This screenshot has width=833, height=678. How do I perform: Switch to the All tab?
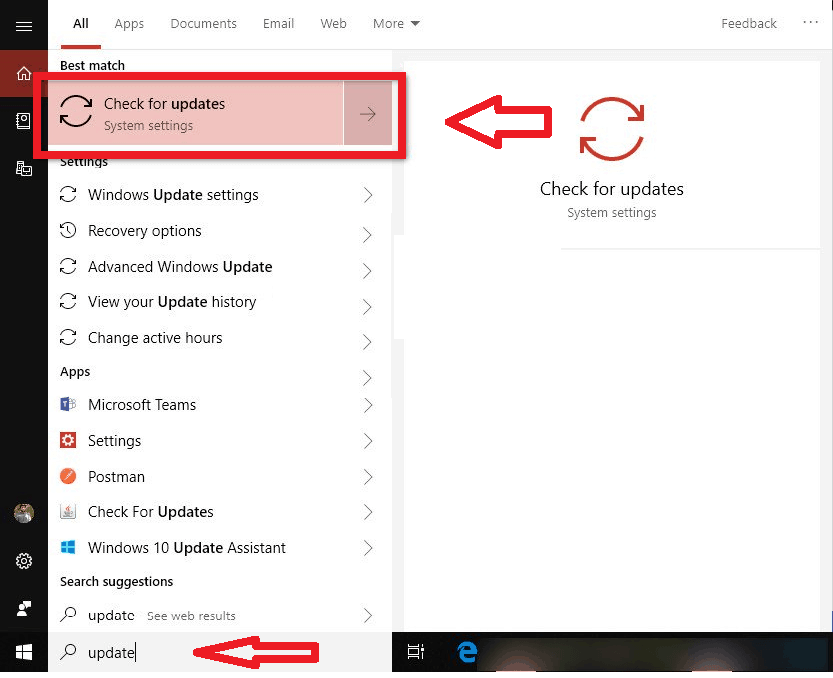[x=81, y=23]
